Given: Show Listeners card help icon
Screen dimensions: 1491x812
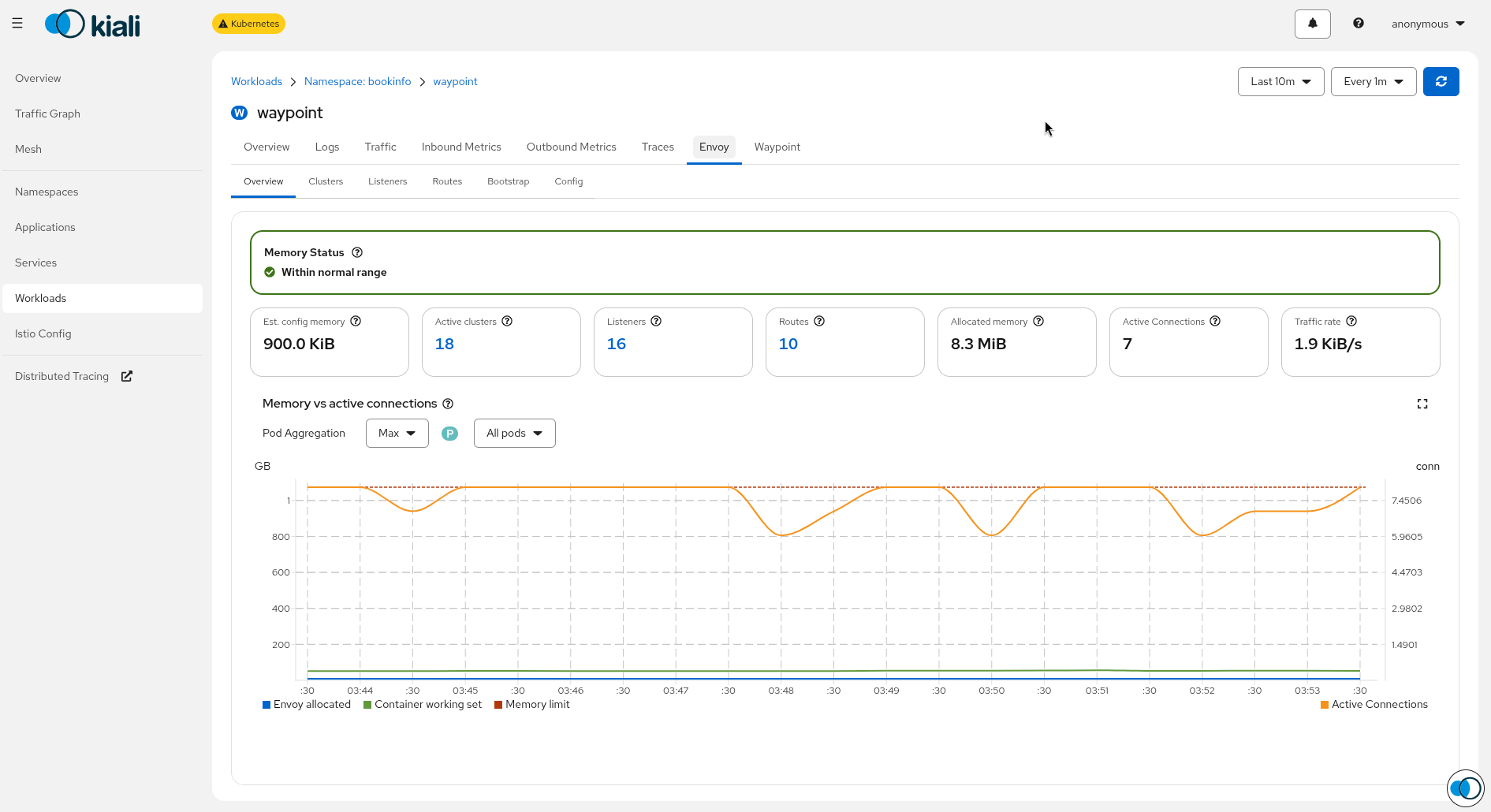Looking at the screenshot, I should point(656,321).
